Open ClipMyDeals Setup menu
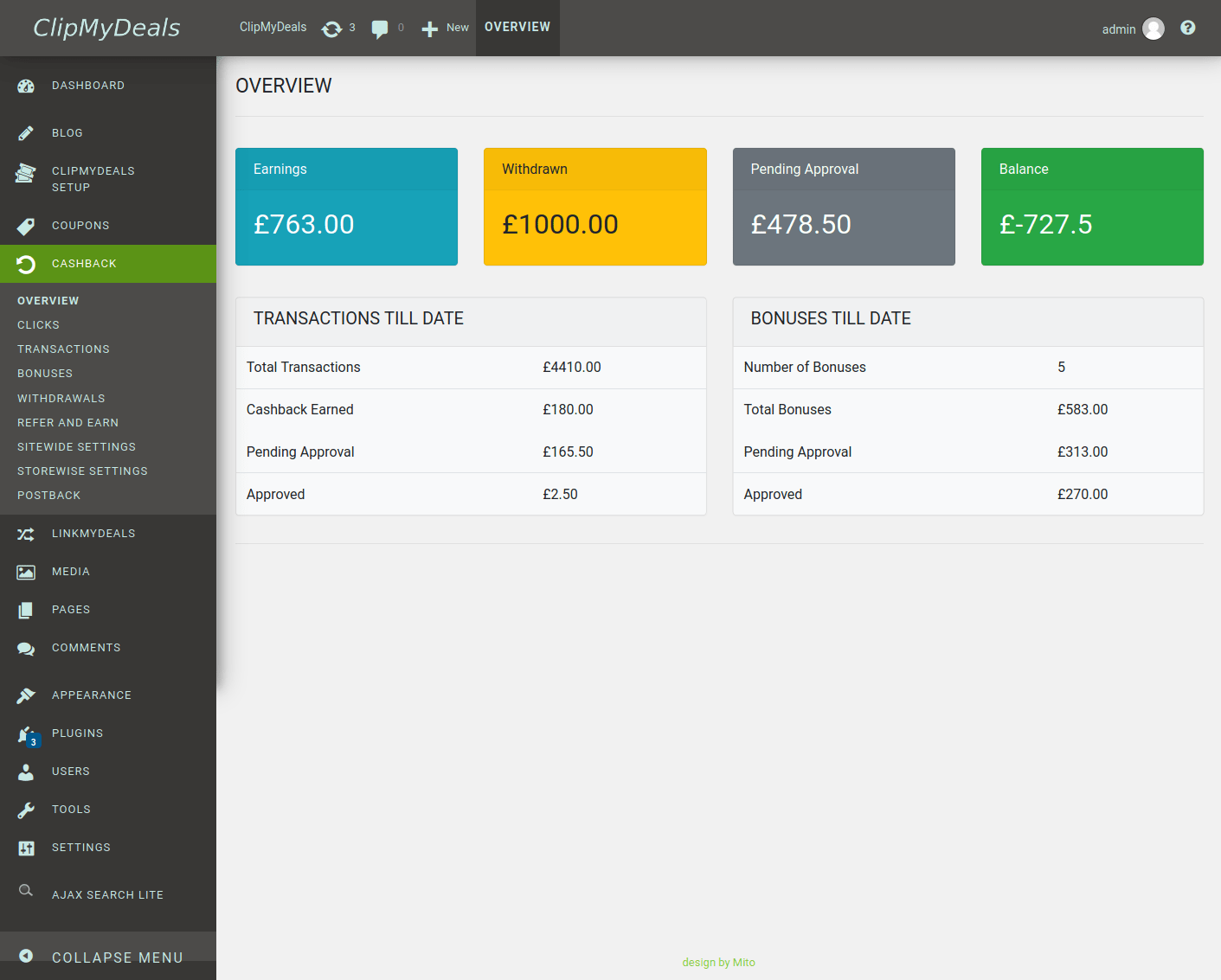This screenshot has width=1221, height=980. pos(108,179)
